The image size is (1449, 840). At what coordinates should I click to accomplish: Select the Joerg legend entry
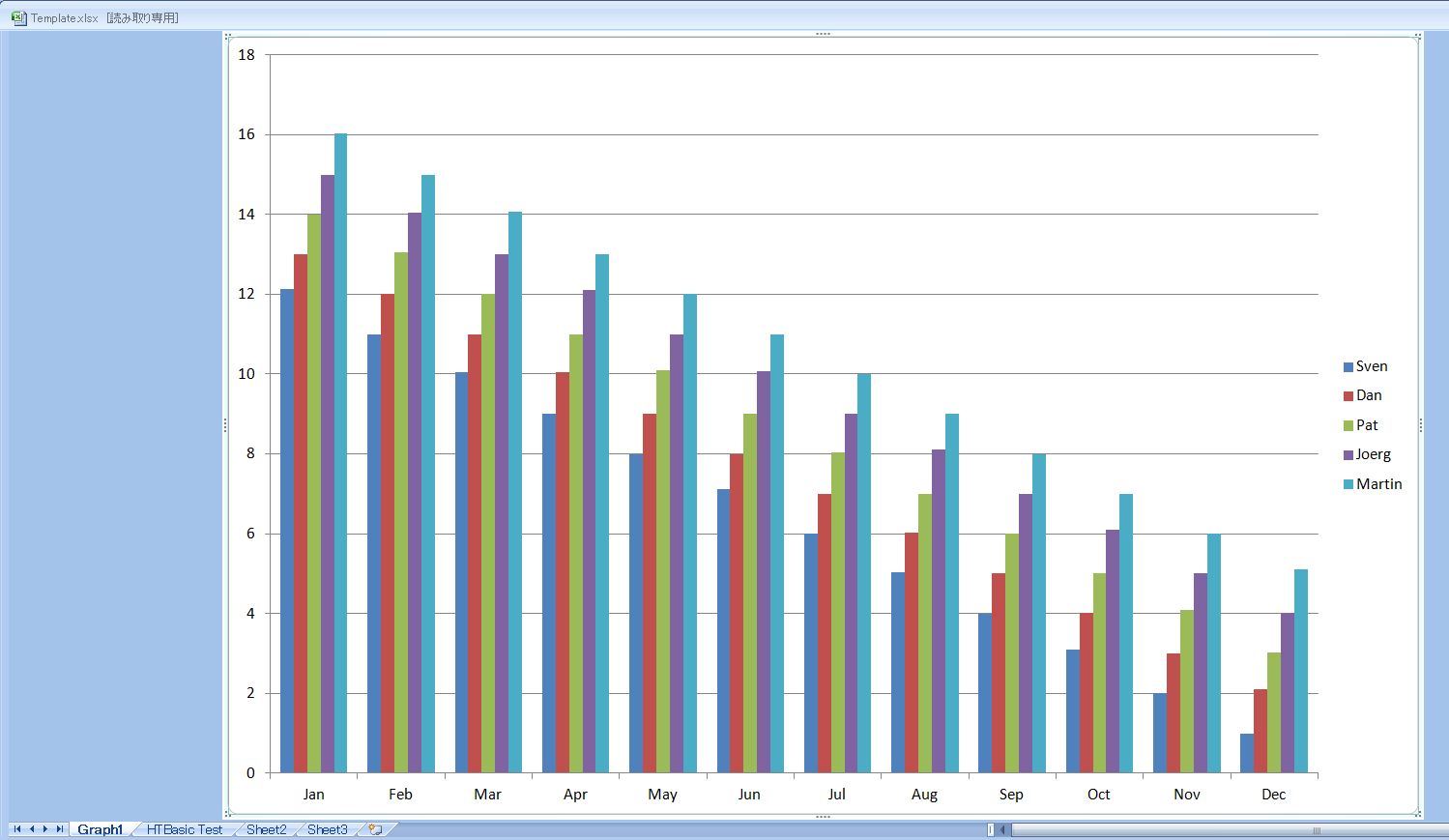click(1373, 454)
